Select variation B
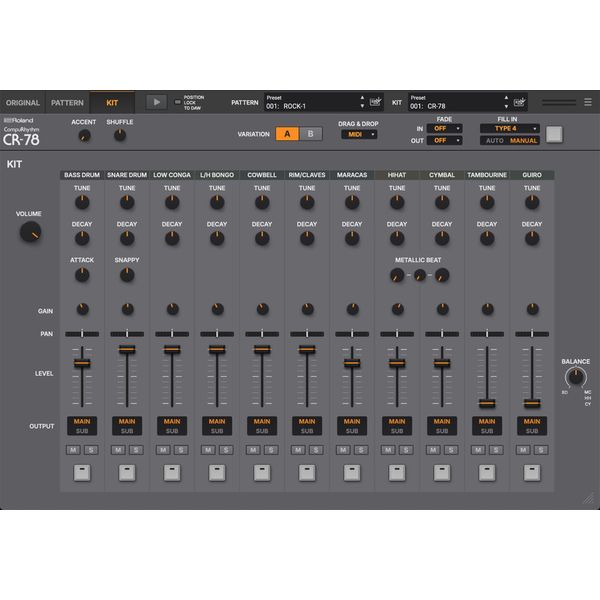This screenshot has width=600, height=600. pos(310,134)
